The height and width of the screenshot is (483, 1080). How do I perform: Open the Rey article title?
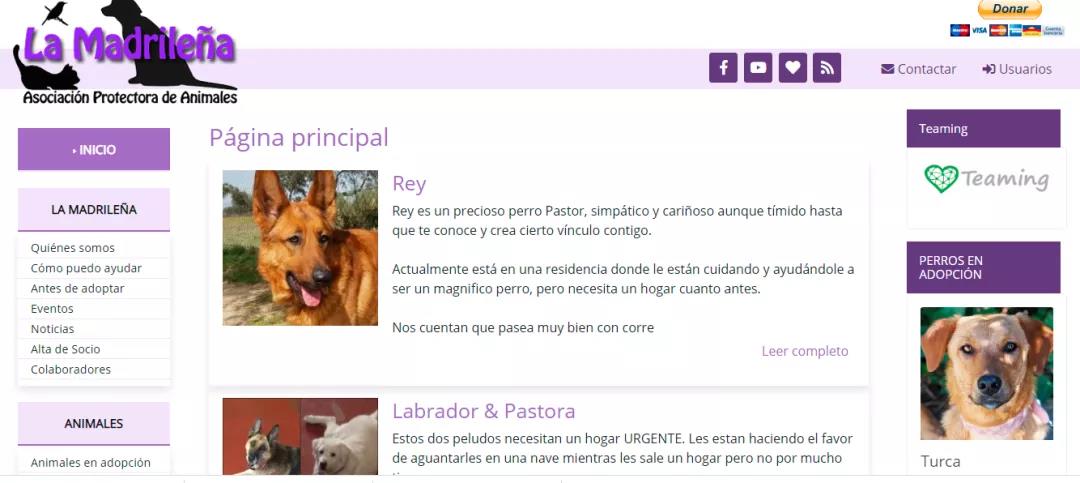point(409,184)
